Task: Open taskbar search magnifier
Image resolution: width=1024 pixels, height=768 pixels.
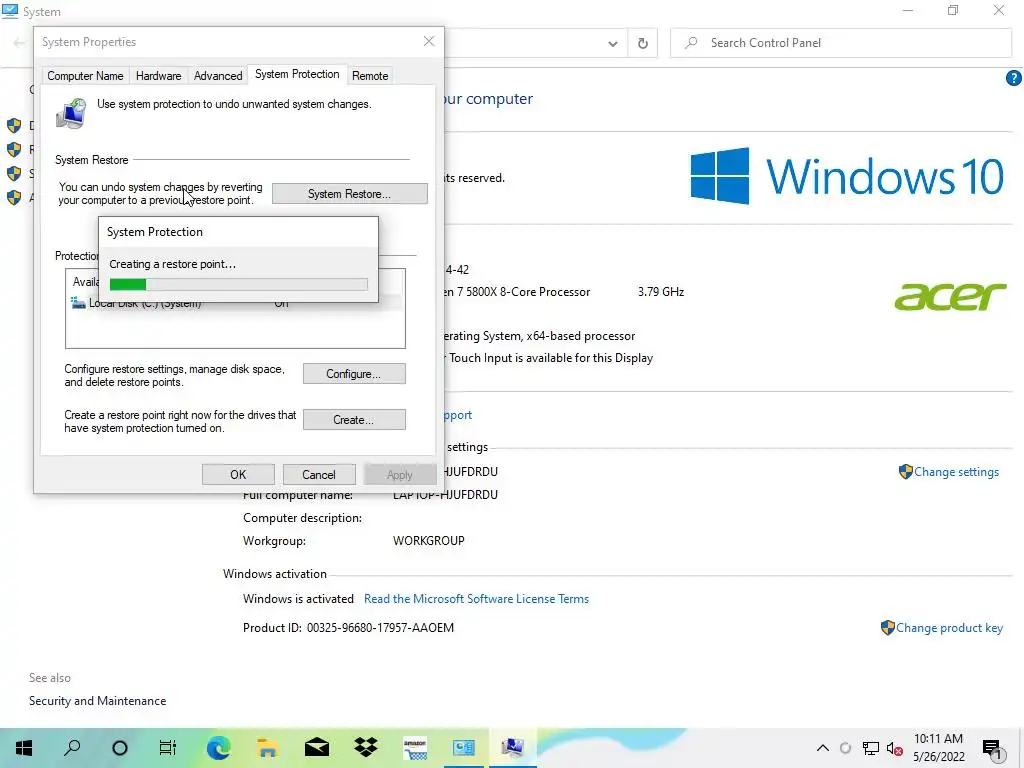Action: (x=72, y=748)
